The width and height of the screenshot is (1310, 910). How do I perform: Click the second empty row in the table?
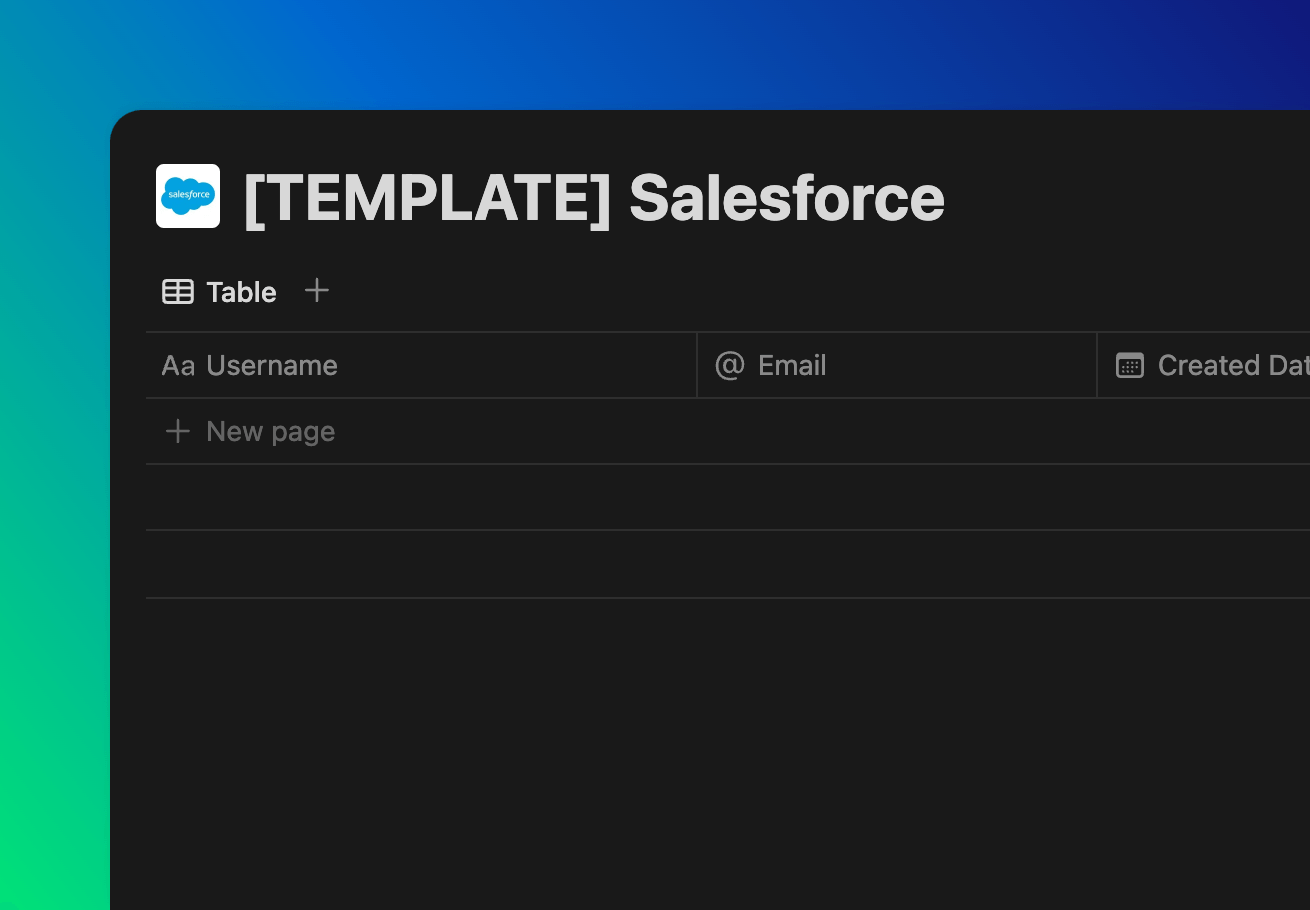point(728,564)
